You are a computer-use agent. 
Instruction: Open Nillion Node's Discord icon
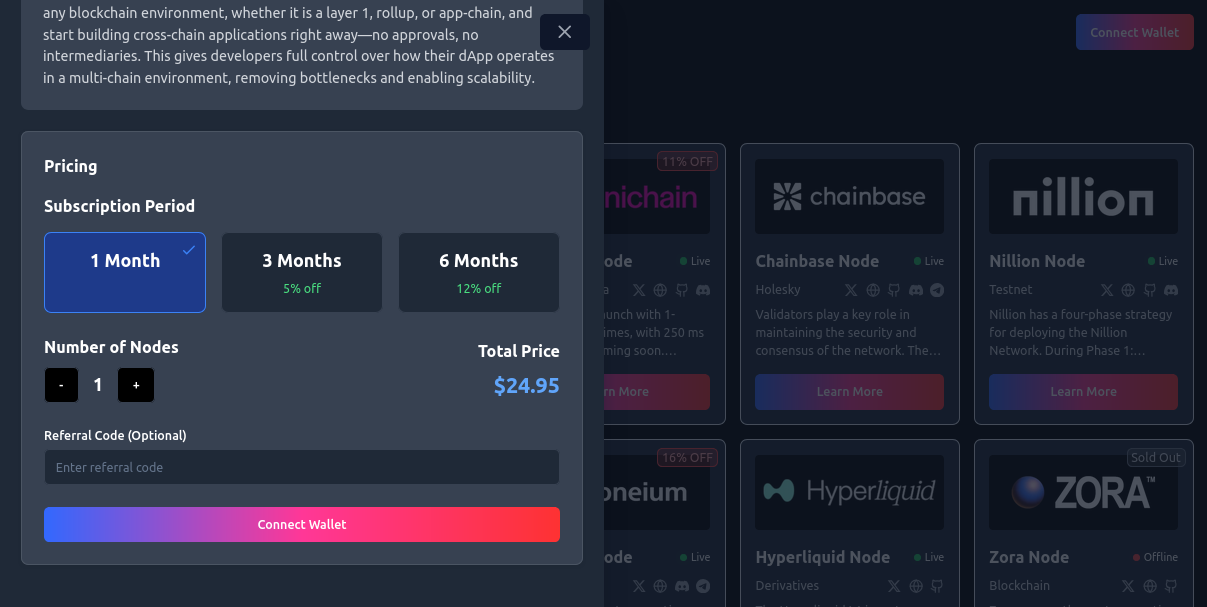[x=1171, y=290]
